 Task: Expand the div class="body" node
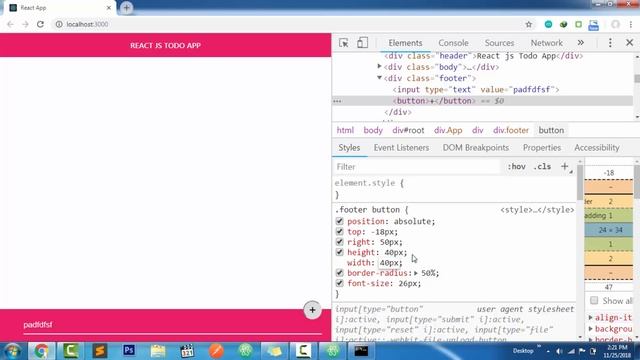380,66
